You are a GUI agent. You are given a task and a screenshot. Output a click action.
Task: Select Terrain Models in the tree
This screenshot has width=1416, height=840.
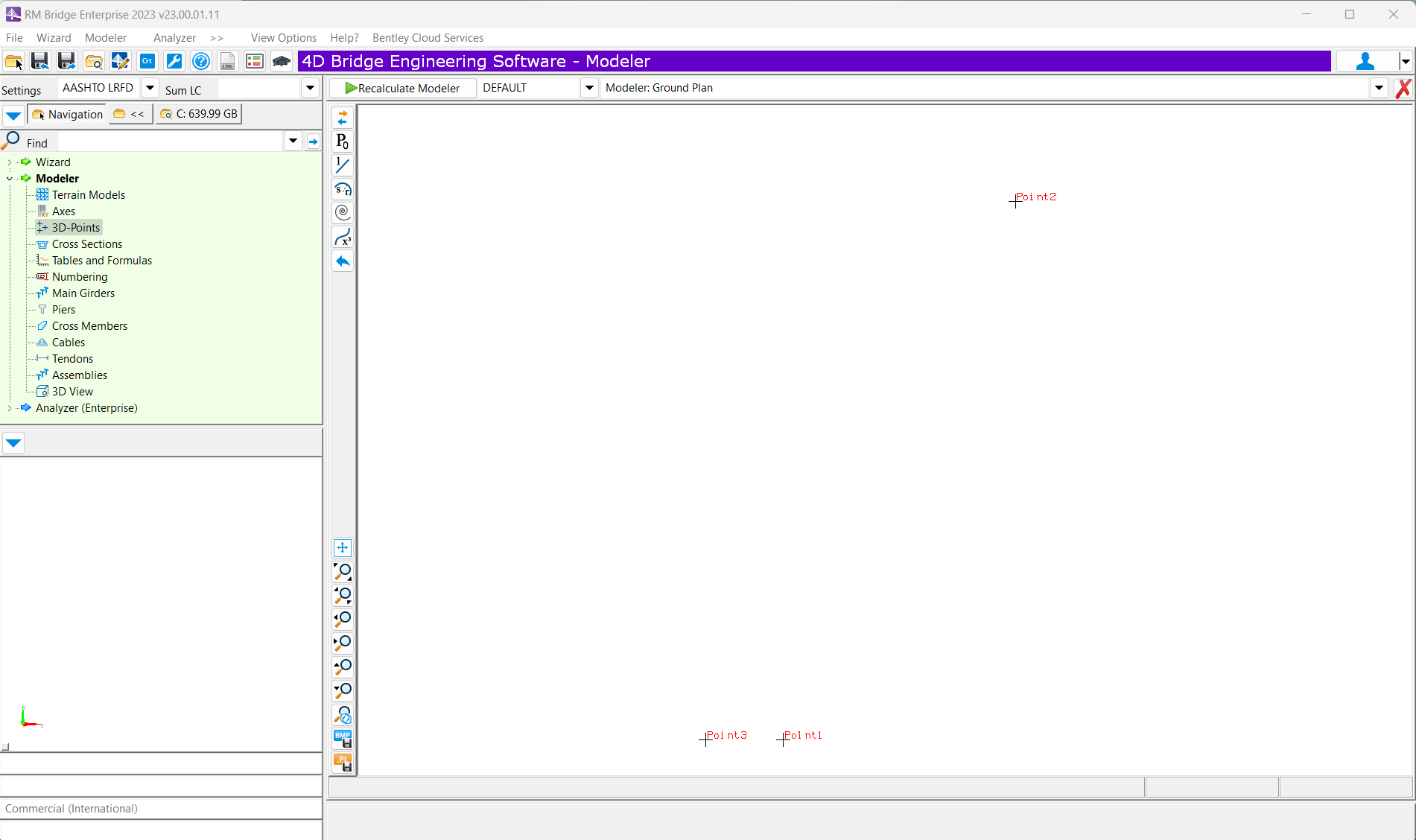click(89, 195)
